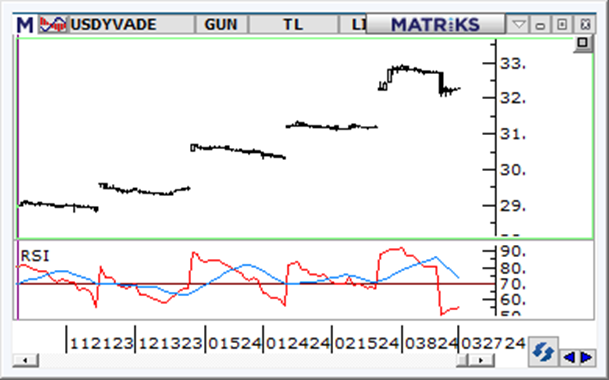The image size is (609, 380).
Task: Go to next chart with right blue arrow
Action: (586, 357)
